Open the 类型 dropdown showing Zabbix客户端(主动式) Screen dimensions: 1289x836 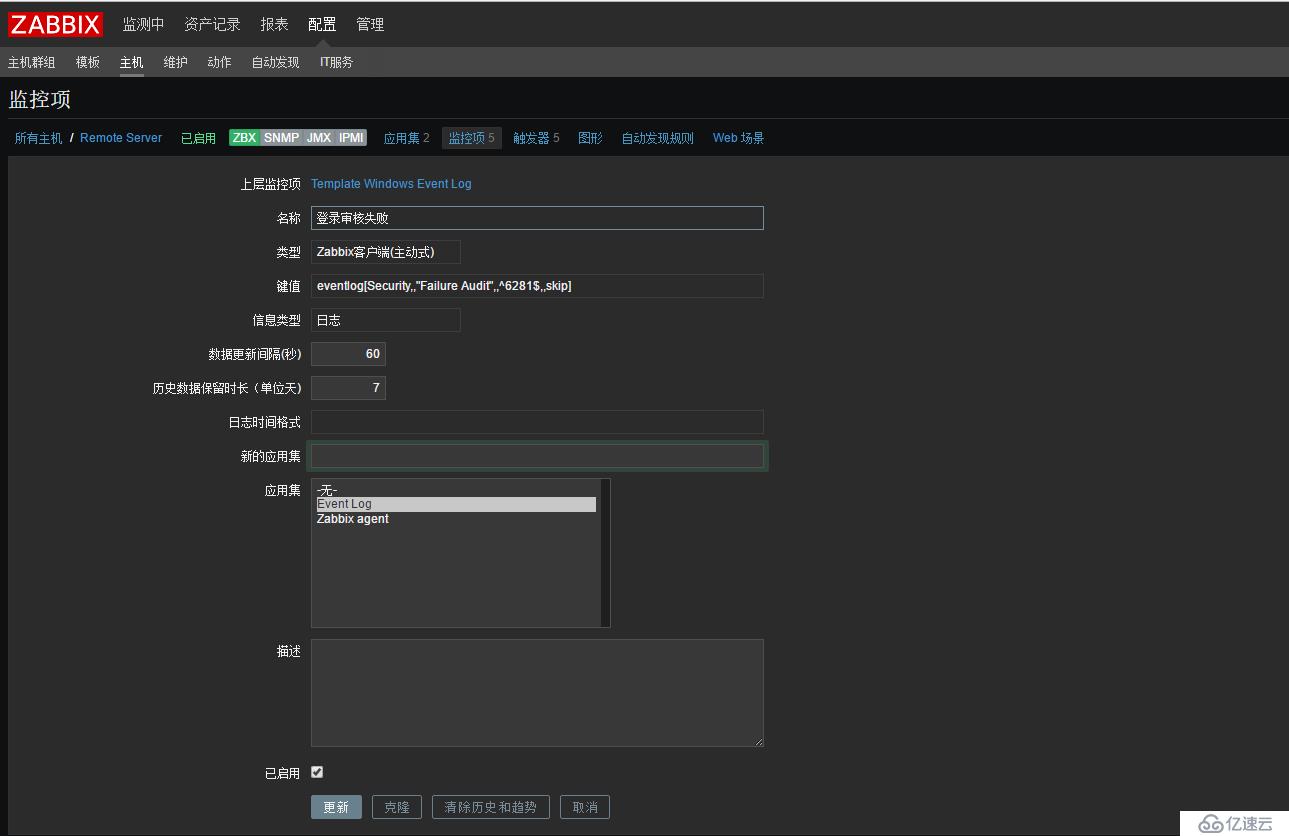[386, 252]
